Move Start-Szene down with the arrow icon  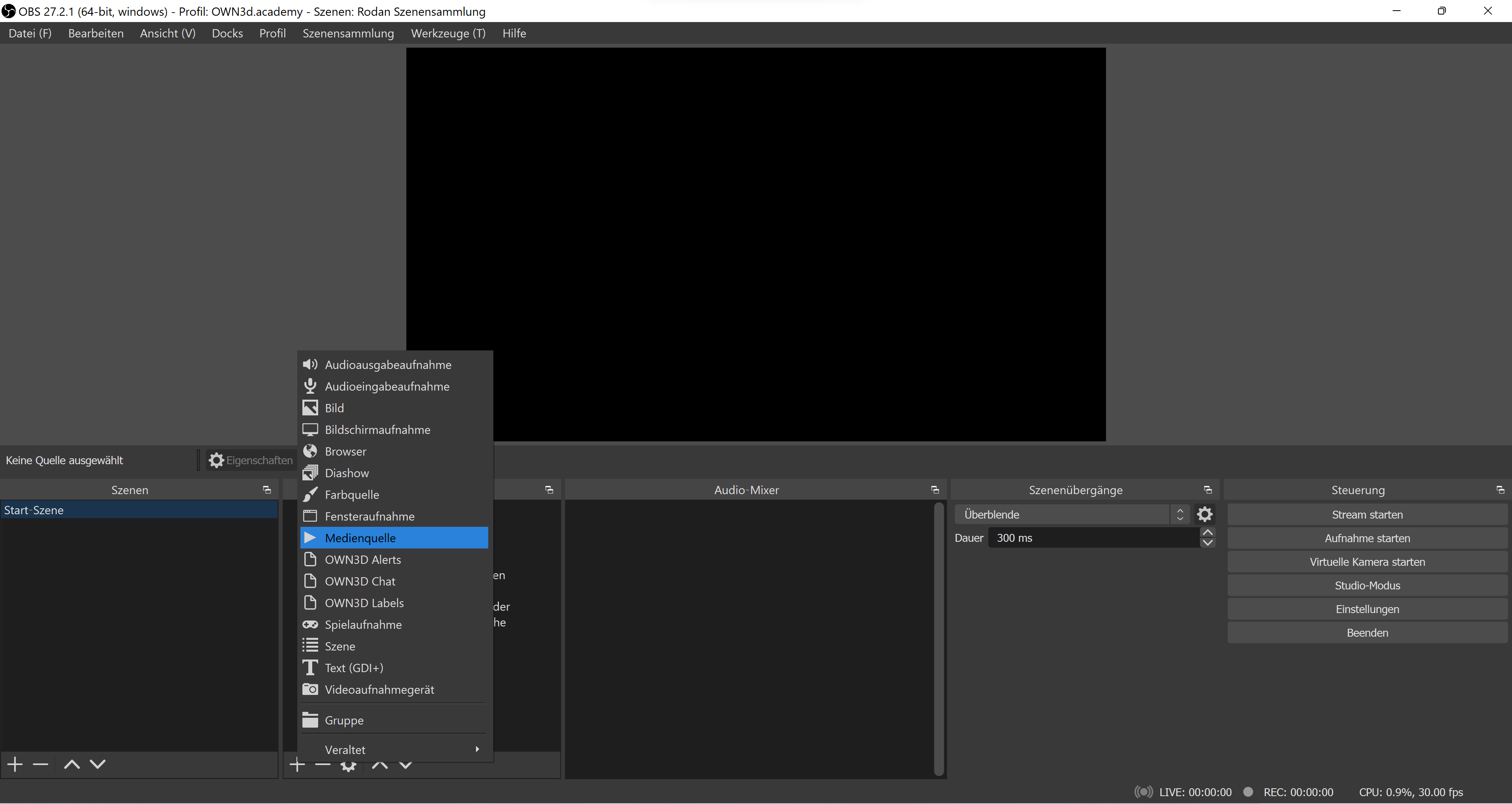(98, 764)
